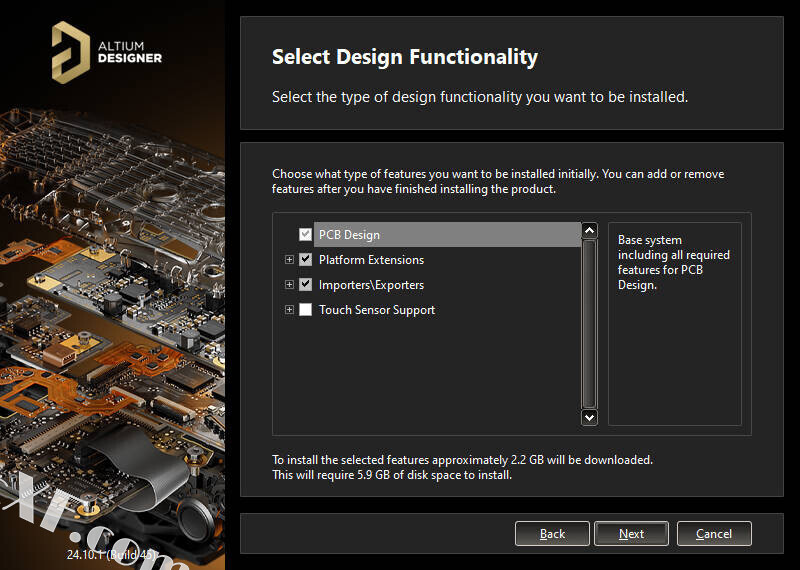Click the feature list scrollbar thumb
Screen dimensions: 800x570
[589, 324]
